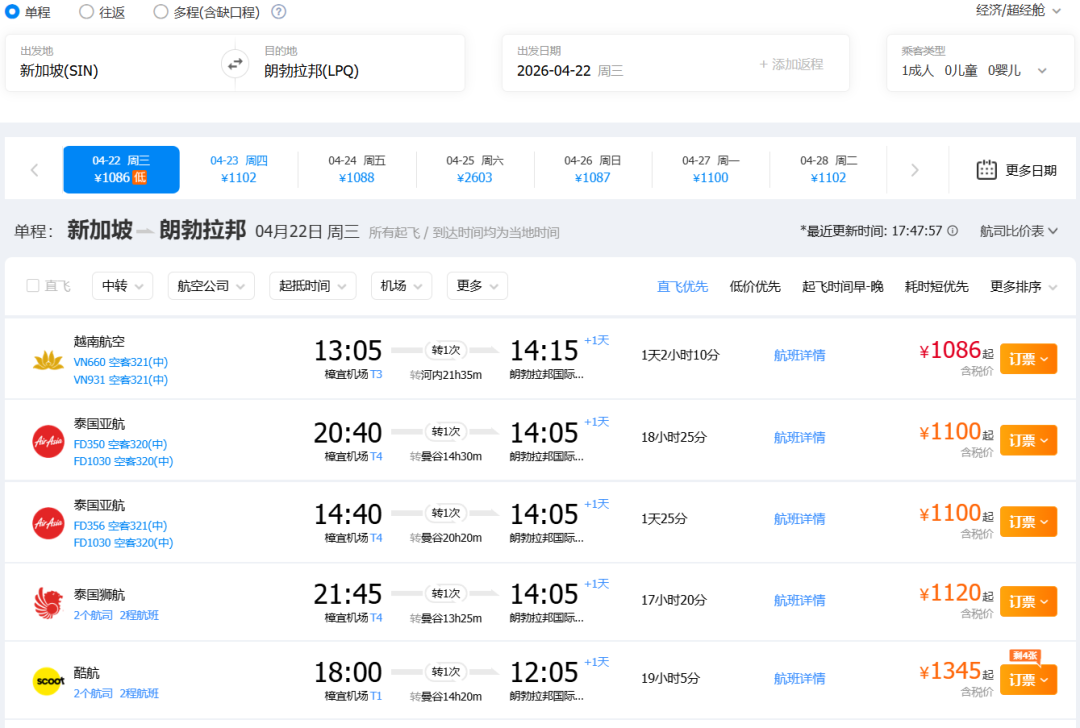Open the 经济/超经舱 cabin class dropdown
1080x728 pixels.
[1018, 11]
